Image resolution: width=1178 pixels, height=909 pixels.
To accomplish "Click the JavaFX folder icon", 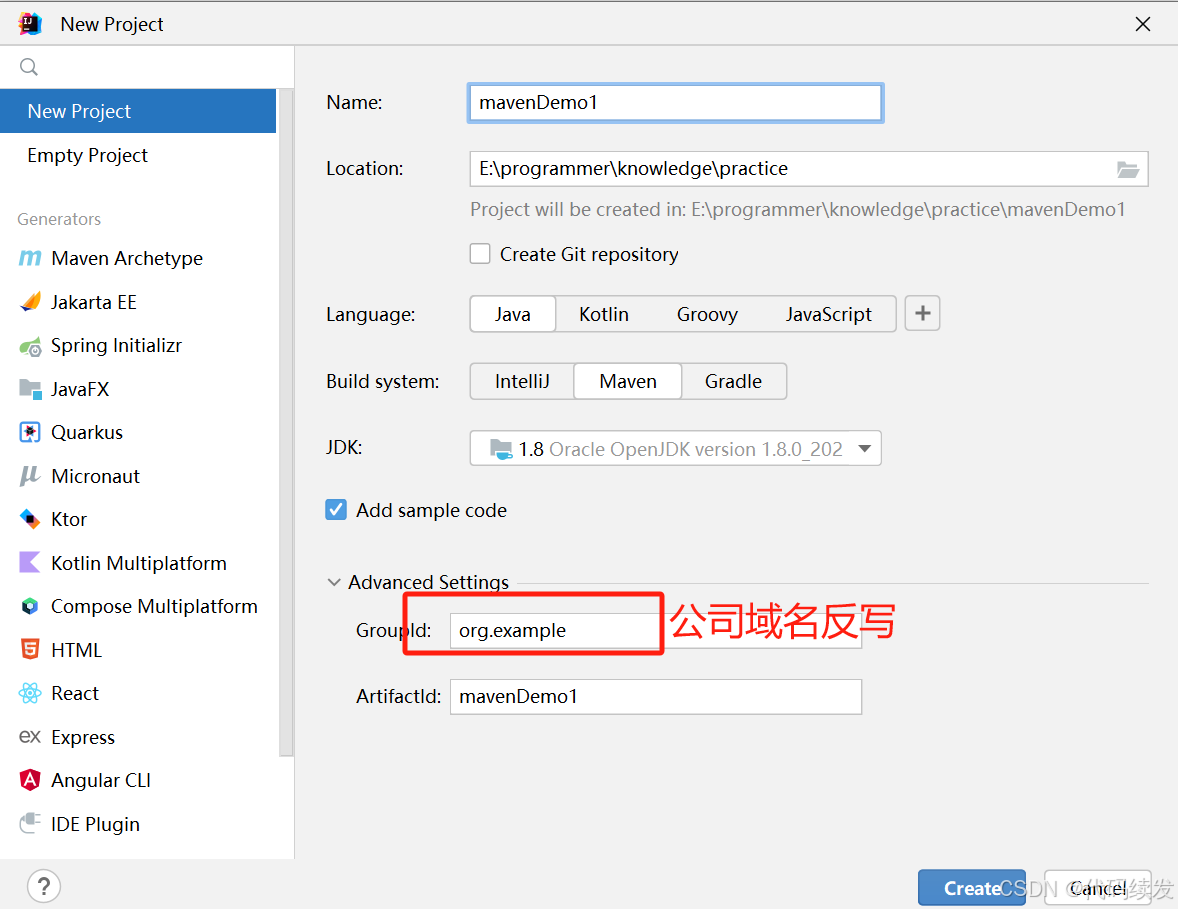I will point(30,389).
